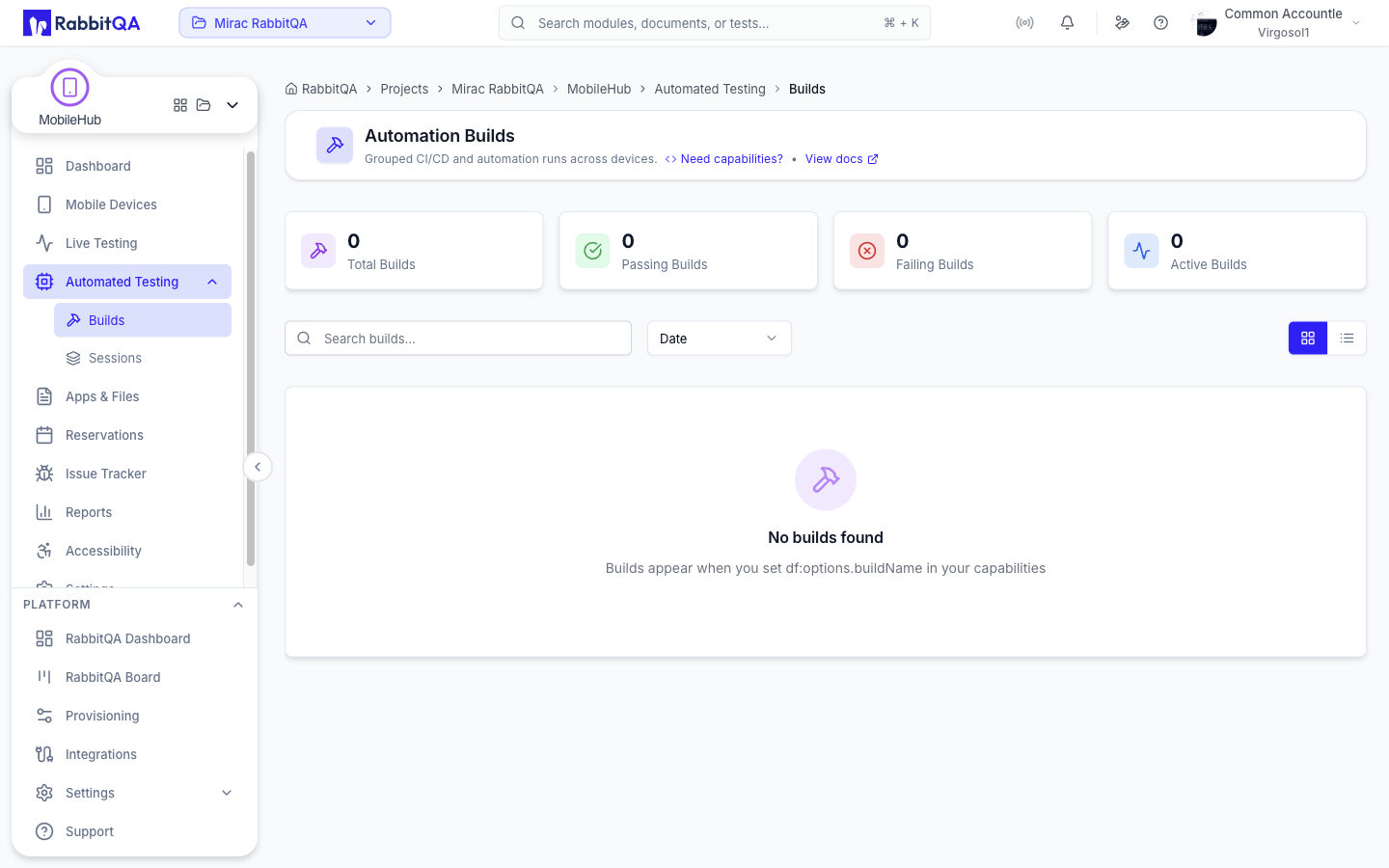Open the Mirac RabbitQA project dropdown
This screenshot has width=1389, height=868.
point(285,23)
